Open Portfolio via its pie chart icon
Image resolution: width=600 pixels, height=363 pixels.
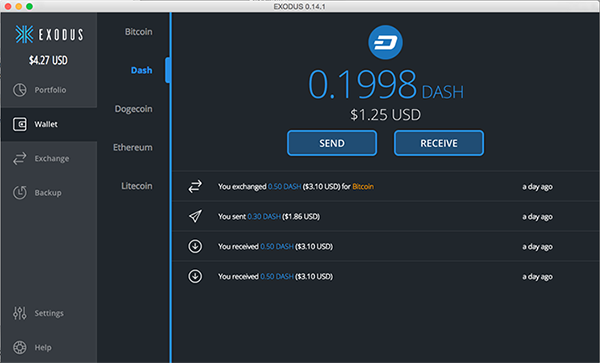pos(20,90)
